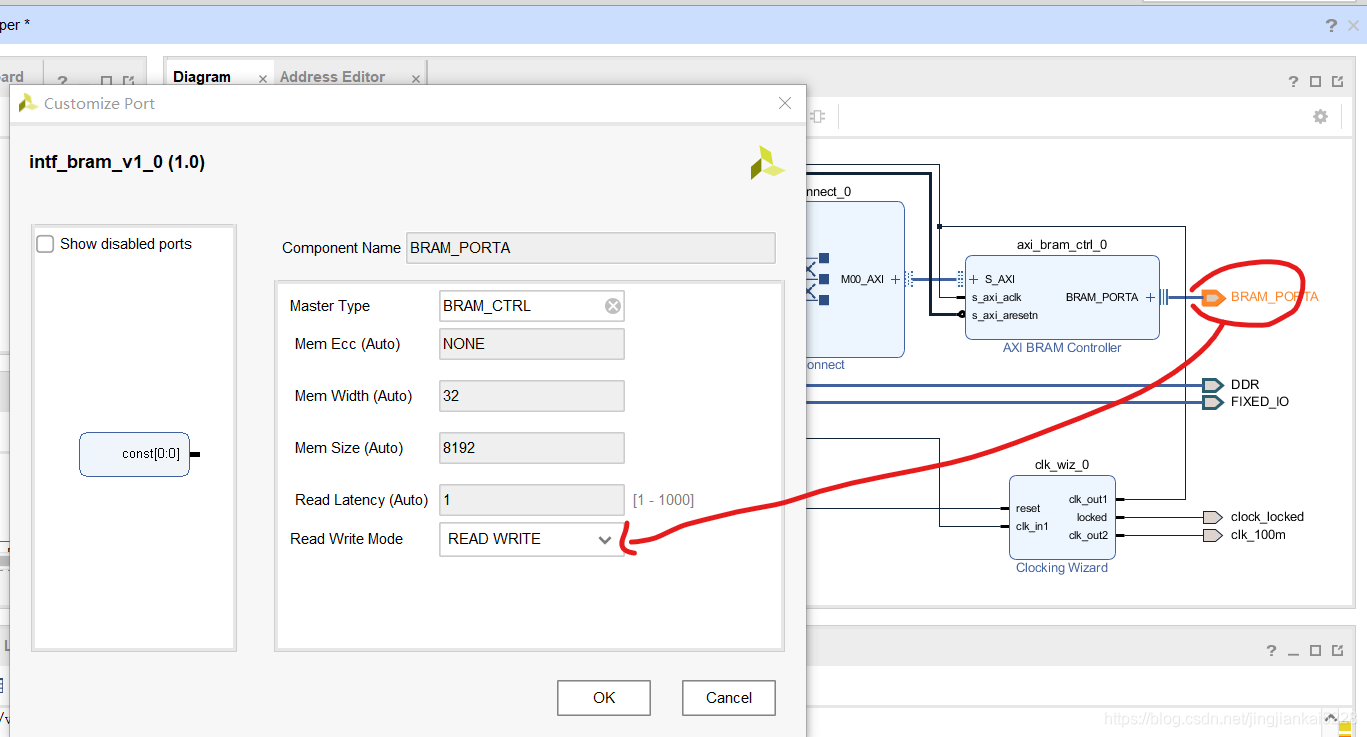Viewport: 1367px width, 737px height.
Task: Confirm the dialog with OK
Action: point(604,698)
